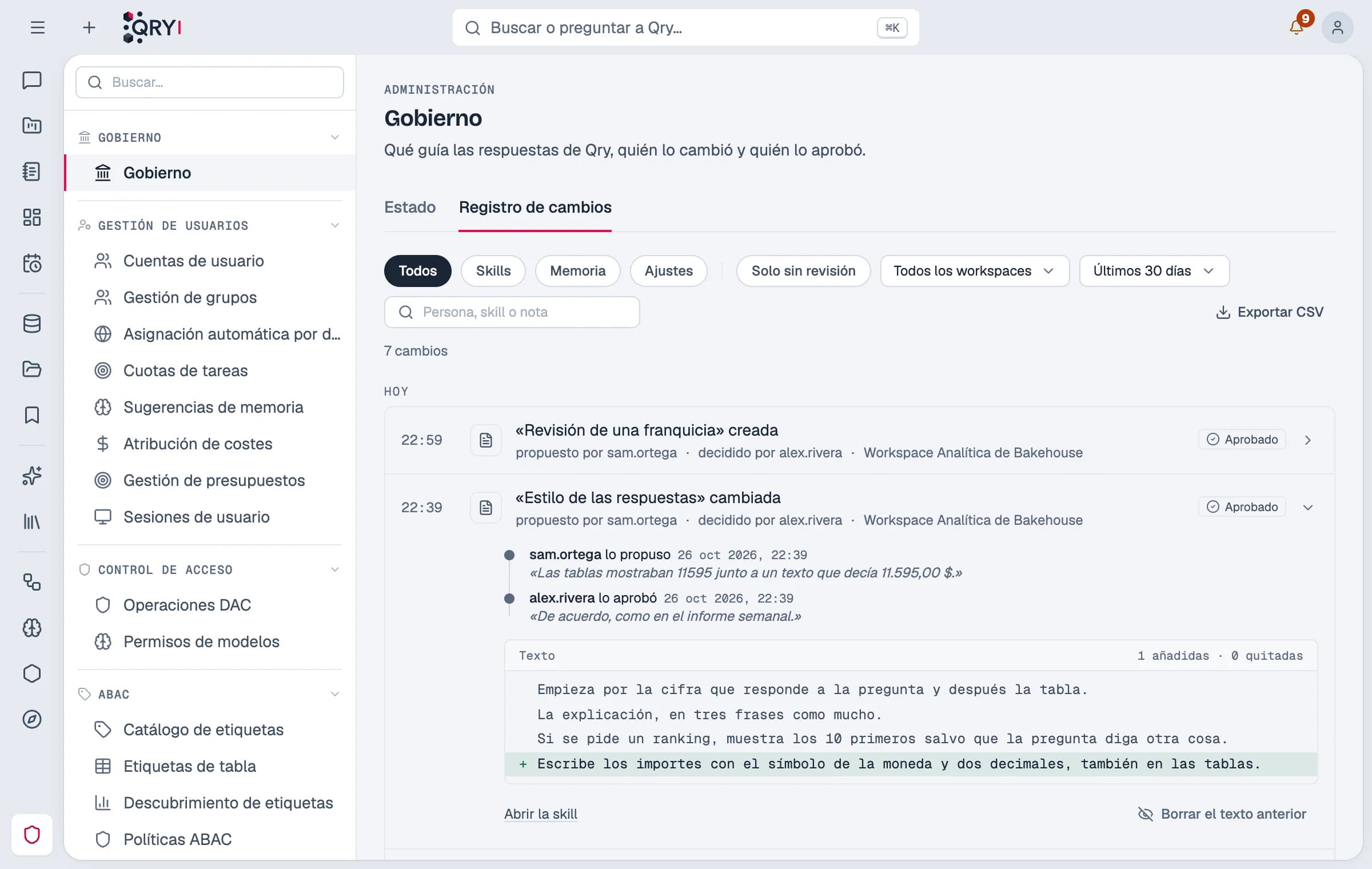Open the library books icon in left rail
This screenshot has width=1372, height=869.
pyautogui.click(x=32, y=521)
